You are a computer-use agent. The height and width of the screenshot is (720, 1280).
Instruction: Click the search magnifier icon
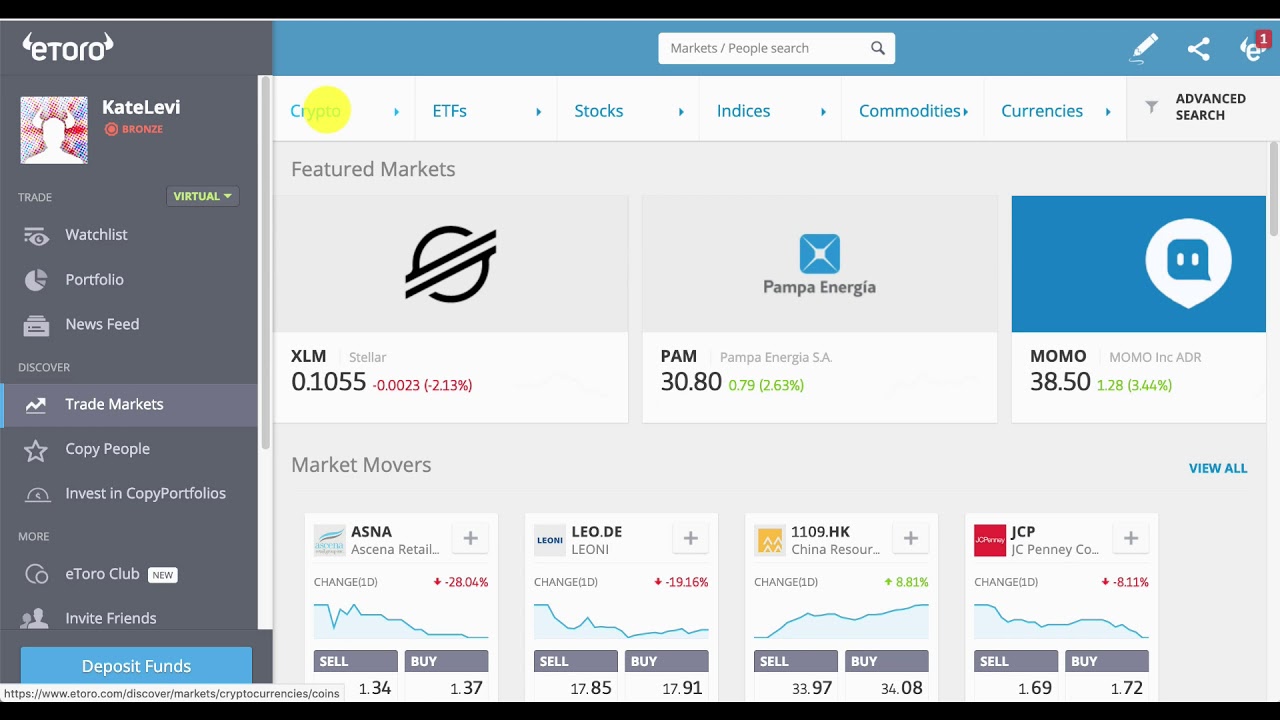pos(878,48)
